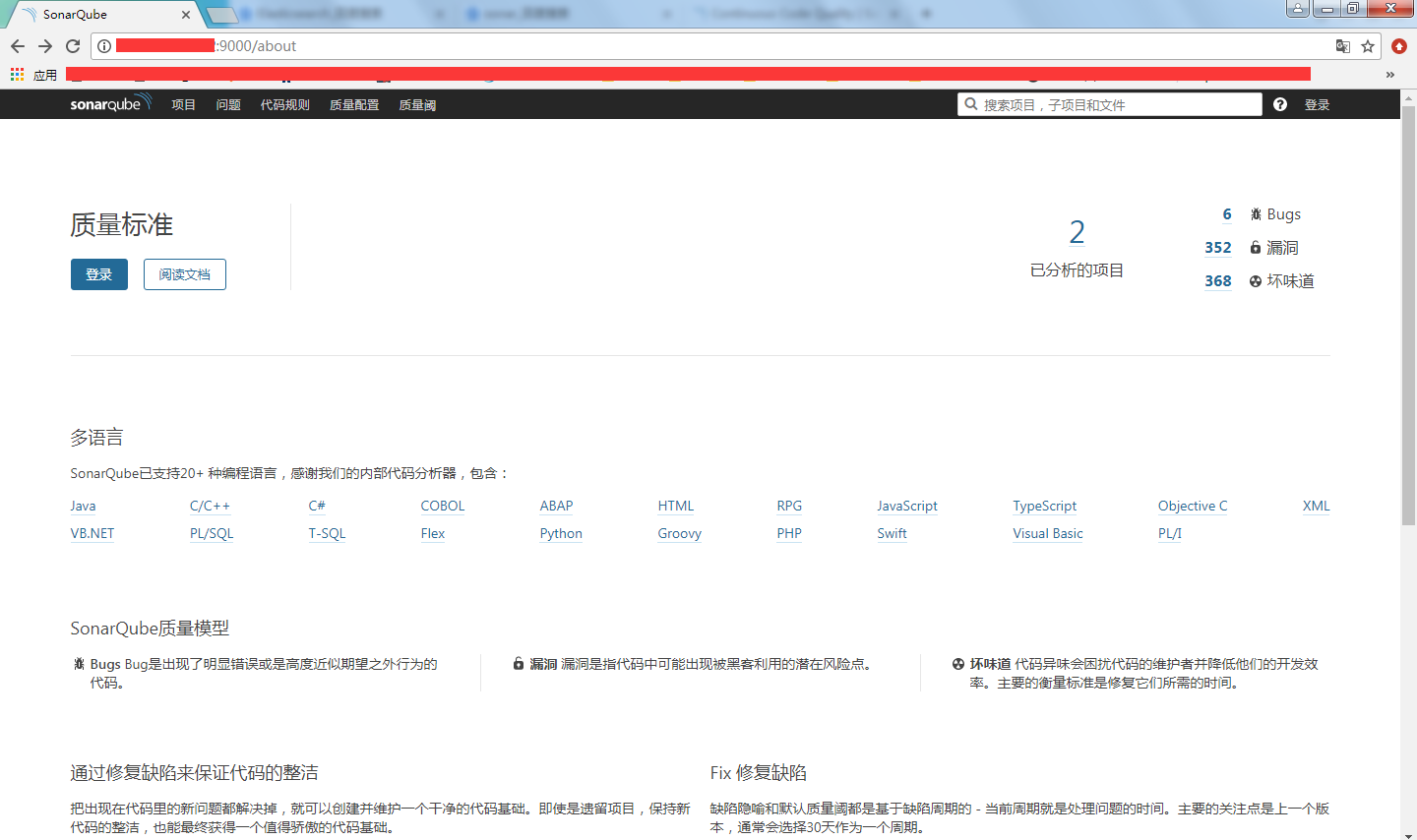The width and height of the screenshot is (1417, 840).
Task: Open the Visual Basic language link
Action: click(1048, 533)
